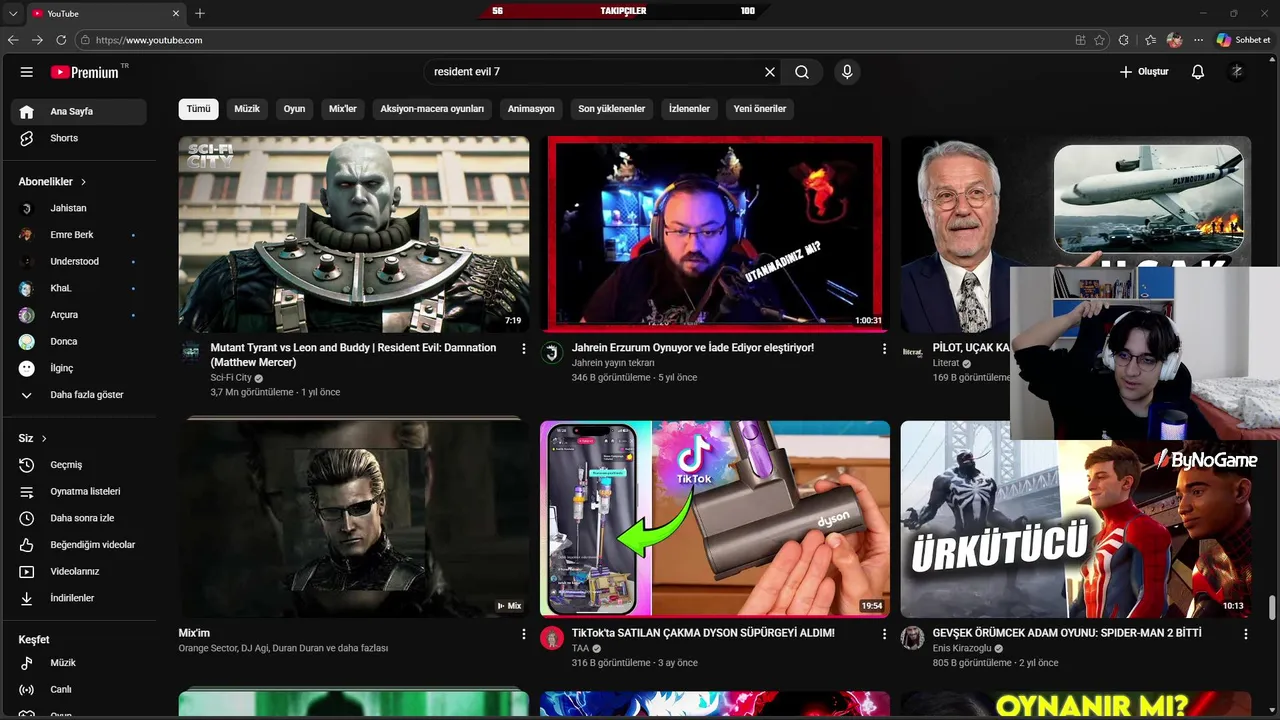Play the TikTok Dyson thumbnail
The width and height of the screenshot is (1280, 720).
714,518
